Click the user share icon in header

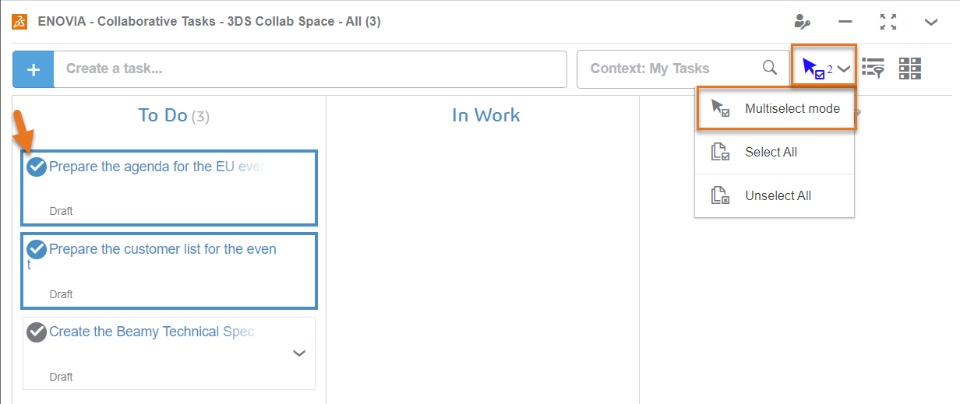coord(802,21)
